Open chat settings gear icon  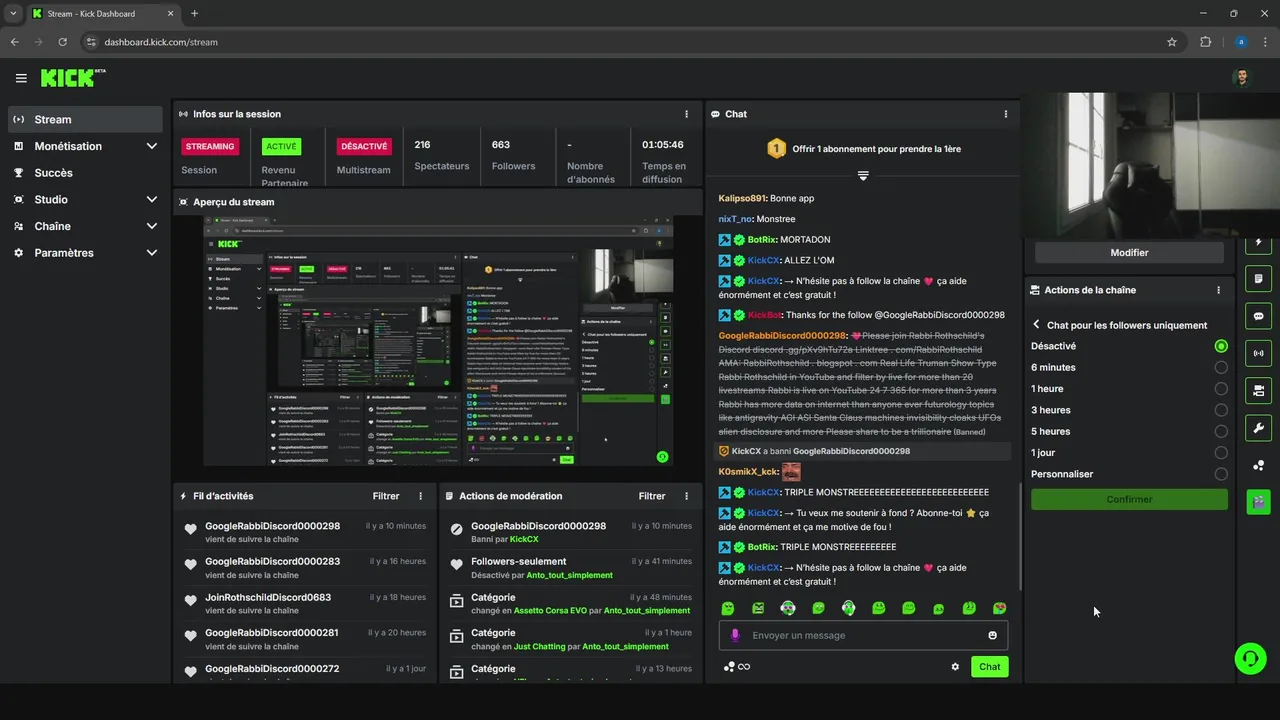coord(955,667)
